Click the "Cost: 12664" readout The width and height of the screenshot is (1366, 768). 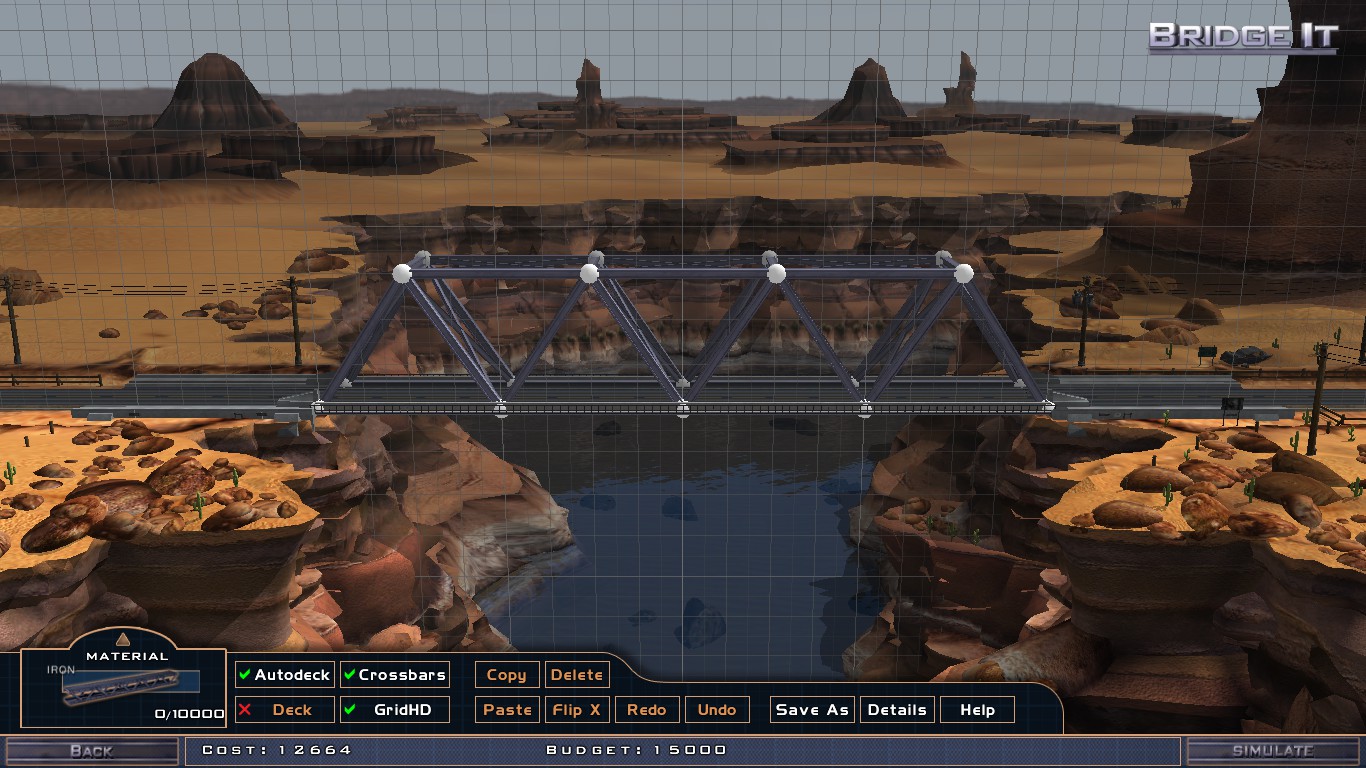point(277,750)
